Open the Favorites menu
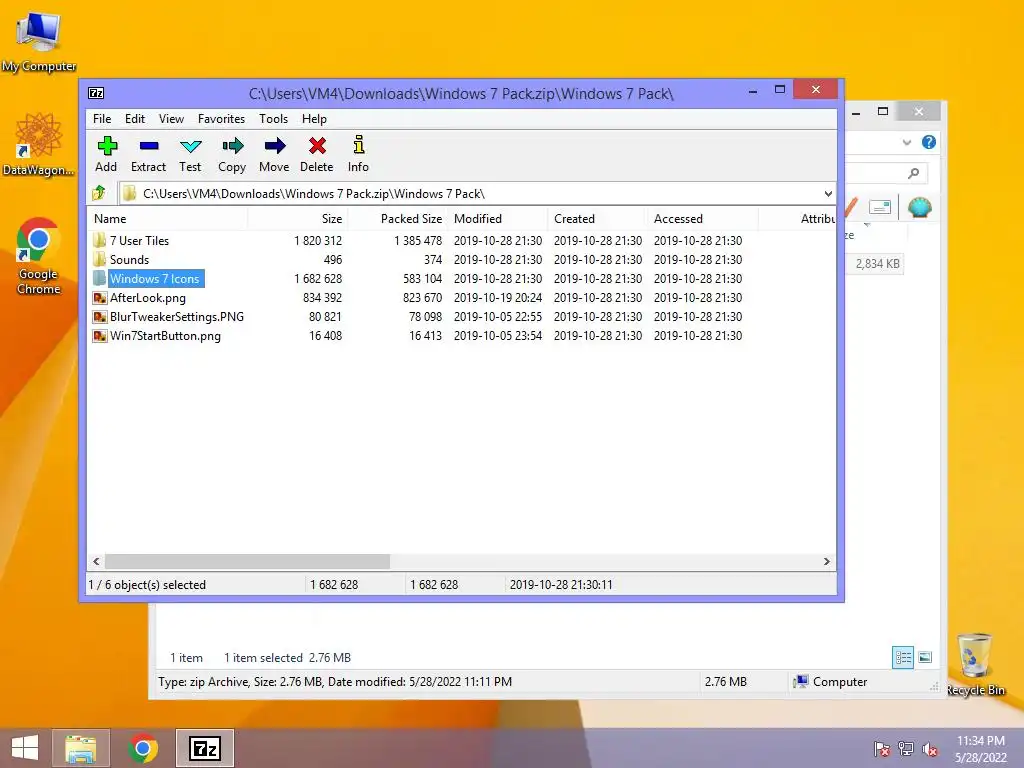1024x768 pixels. 221,119
